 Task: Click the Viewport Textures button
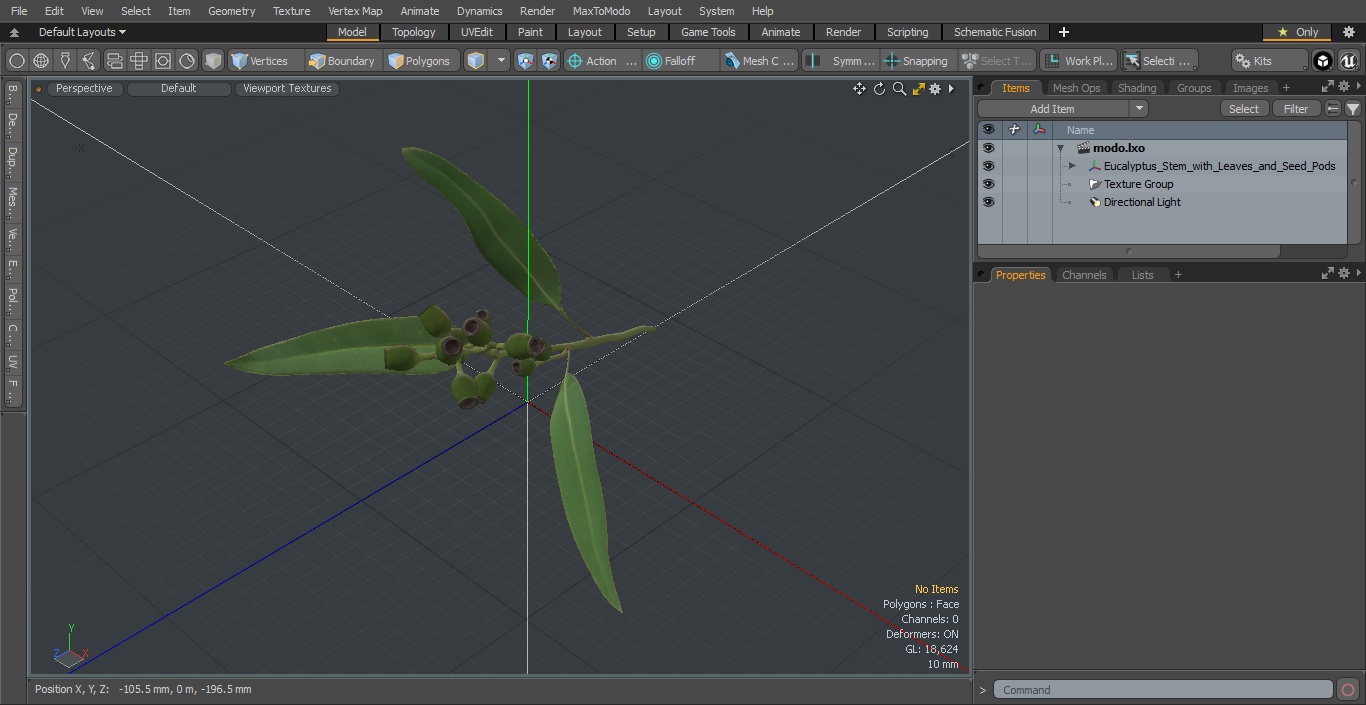[x=287, y=88]
